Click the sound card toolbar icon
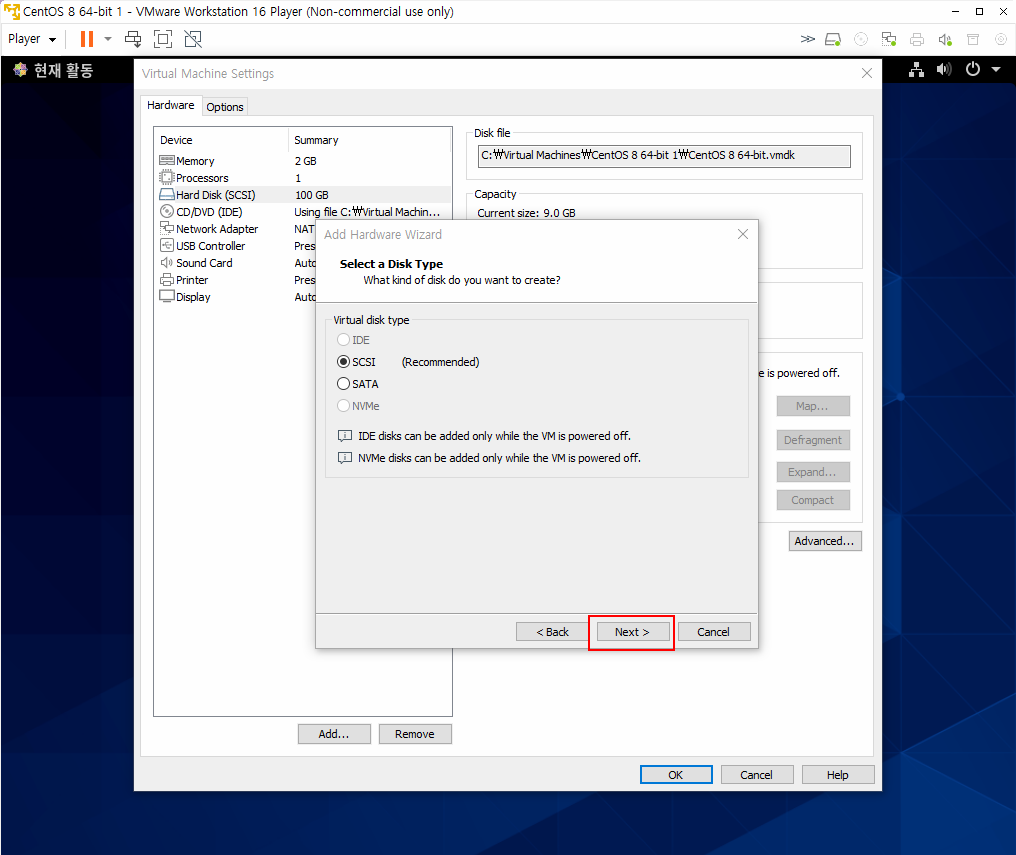The height and width of the screenshot is (855, 1016). pyautogui.click(x=945, y=40)
